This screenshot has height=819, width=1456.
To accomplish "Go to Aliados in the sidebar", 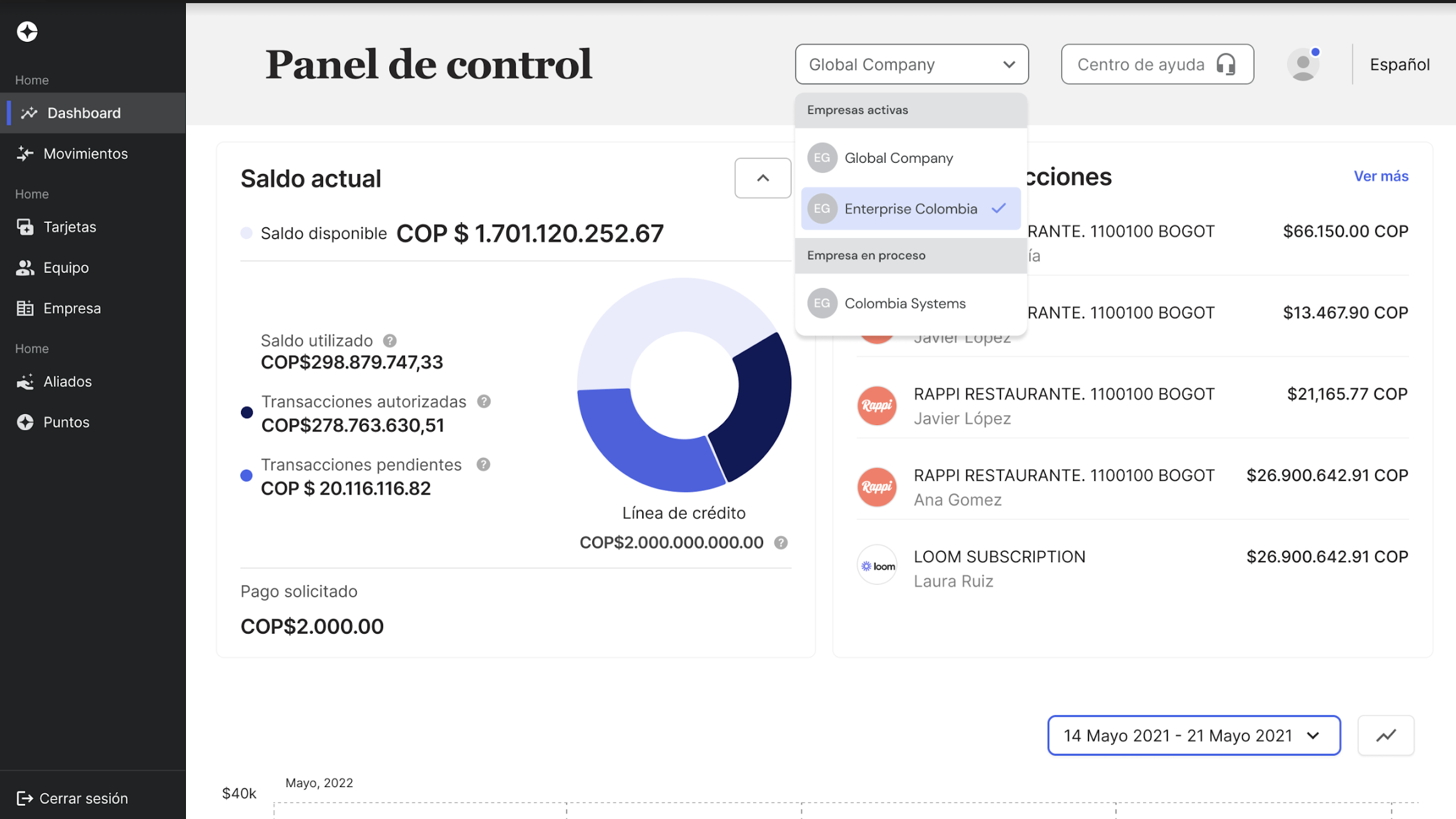I will click(x=93, y=381).
